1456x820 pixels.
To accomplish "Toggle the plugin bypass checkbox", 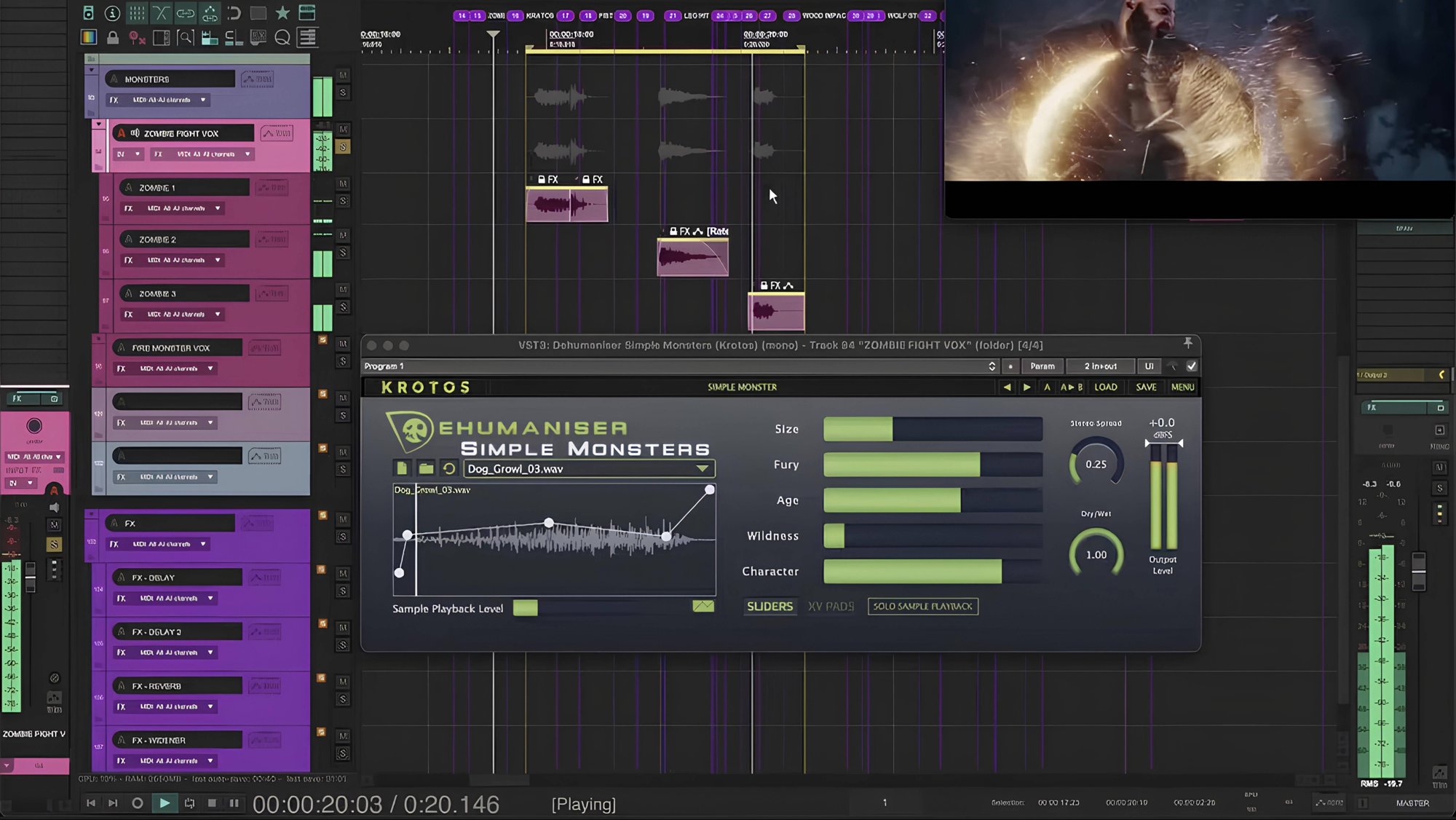I will [1192, 366].
